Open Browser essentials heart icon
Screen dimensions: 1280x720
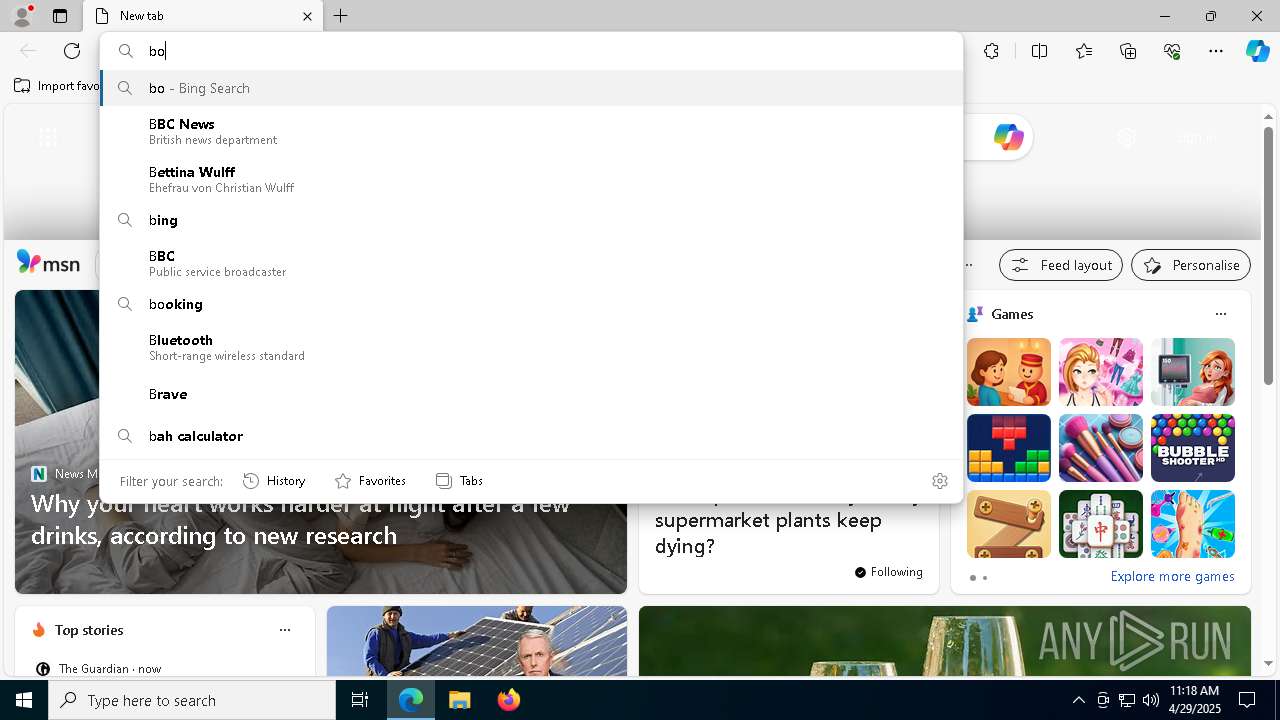pyautogui.click(x=1172, y=51)
